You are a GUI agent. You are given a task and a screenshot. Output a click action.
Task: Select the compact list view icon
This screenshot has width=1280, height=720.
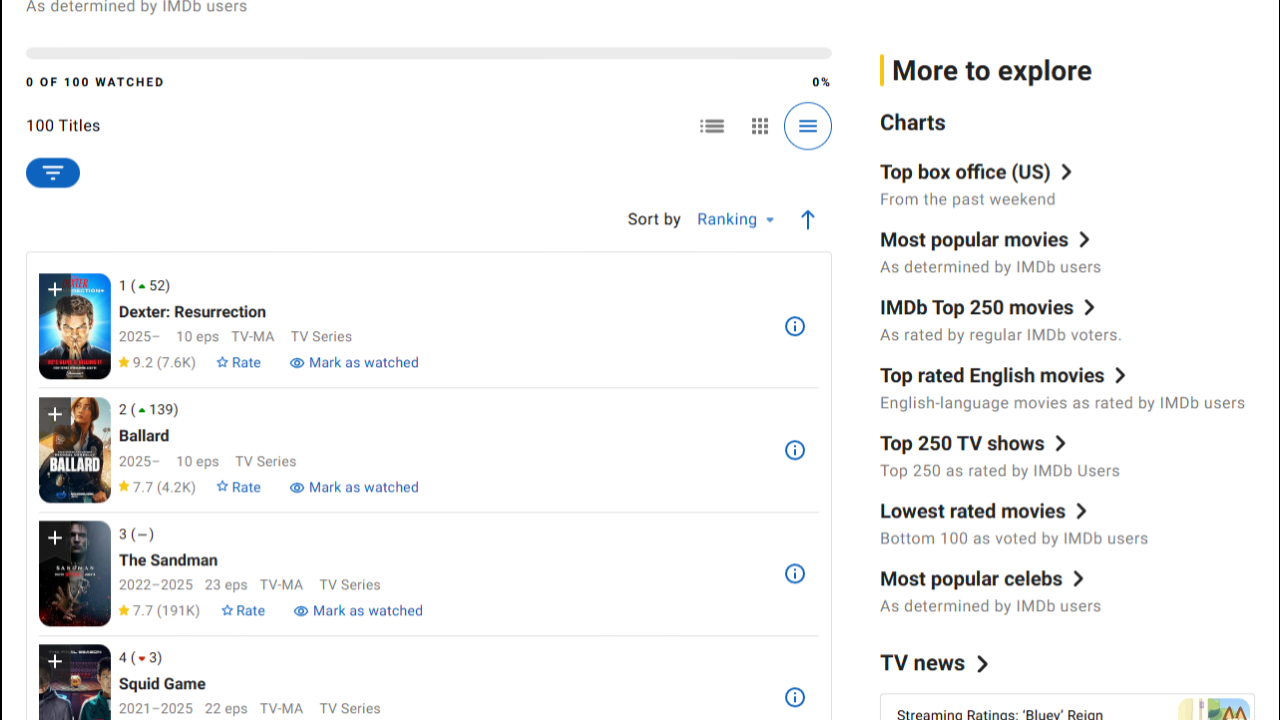tap(808, 126)
